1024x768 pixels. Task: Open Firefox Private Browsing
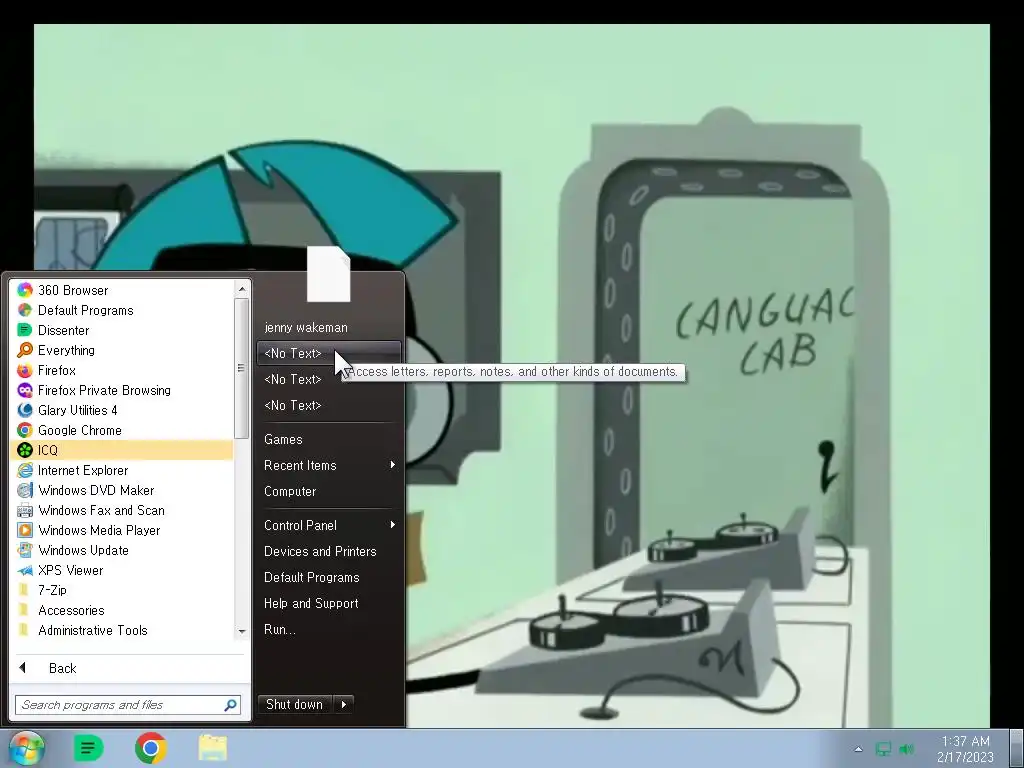122,391
